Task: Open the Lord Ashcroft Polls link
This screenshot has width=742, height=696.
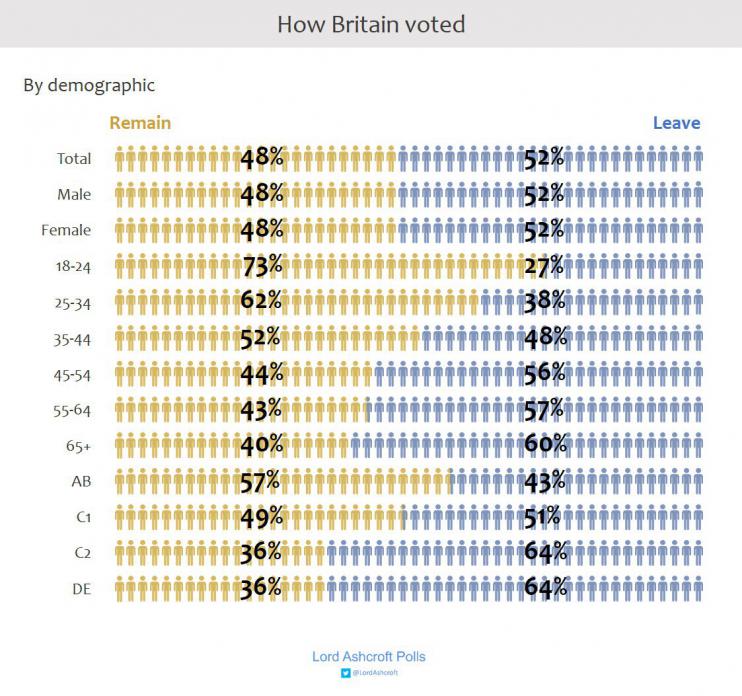Action: pyautogui.click(x=368, y=656)
